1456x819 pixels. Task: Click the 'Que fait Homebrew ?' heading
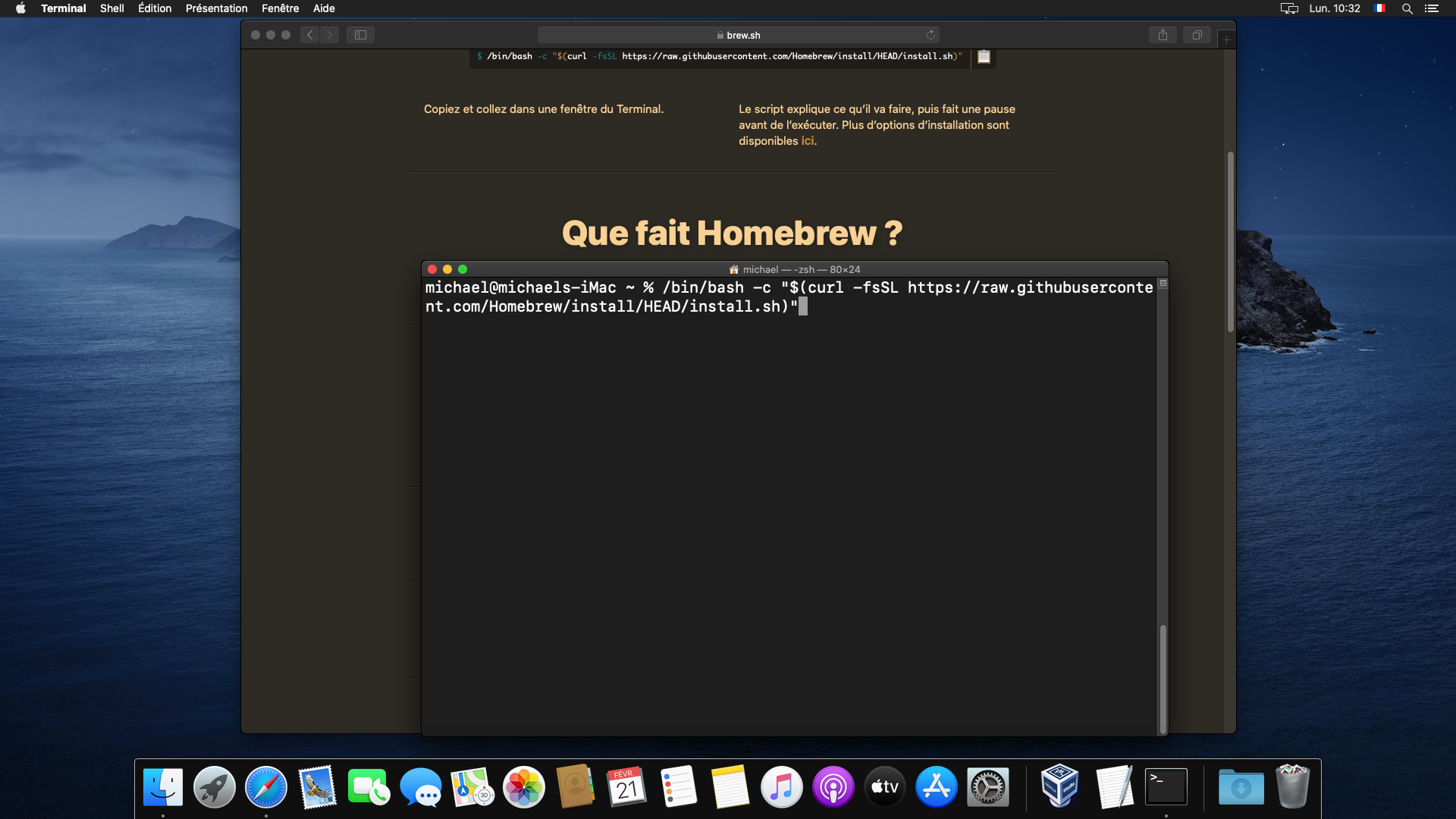click(732, 233)
